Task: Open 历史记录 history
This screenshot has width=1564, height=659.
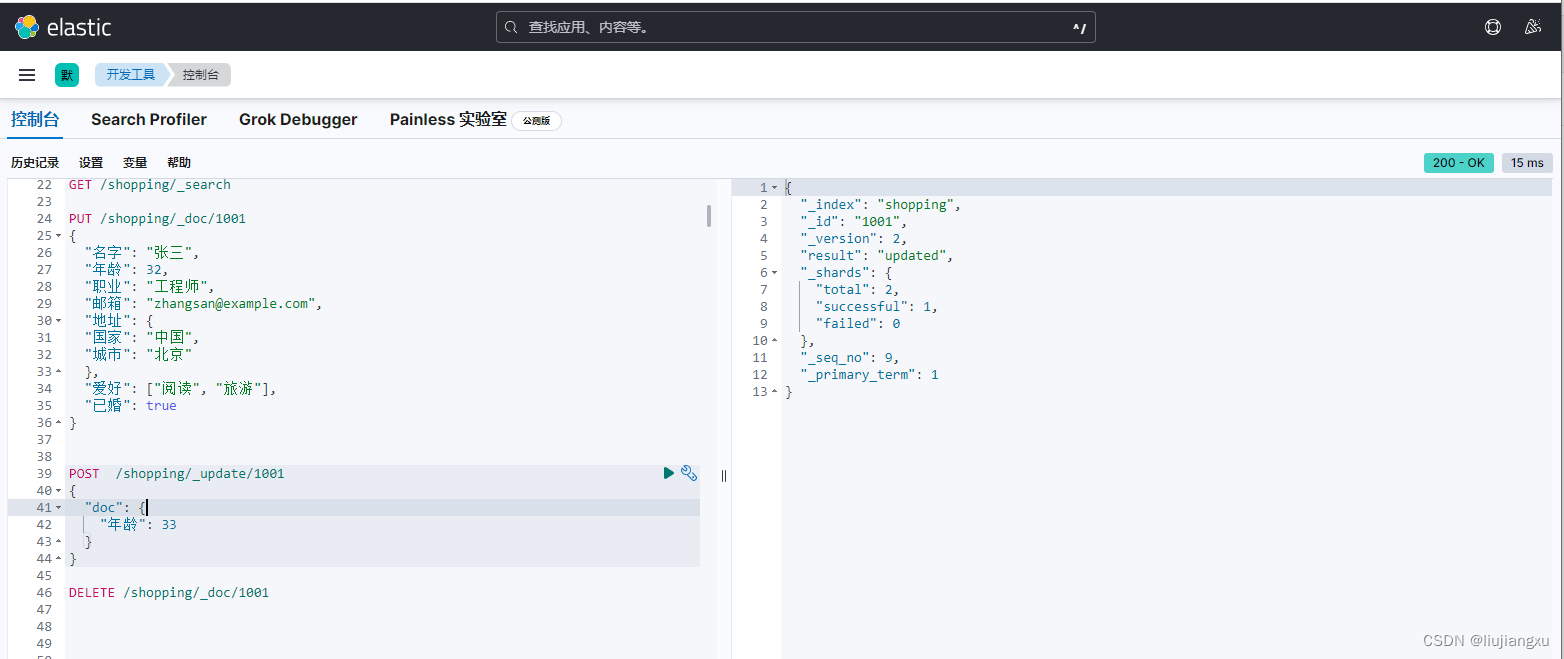Action: pyautogui.click(x=35, y=162)
